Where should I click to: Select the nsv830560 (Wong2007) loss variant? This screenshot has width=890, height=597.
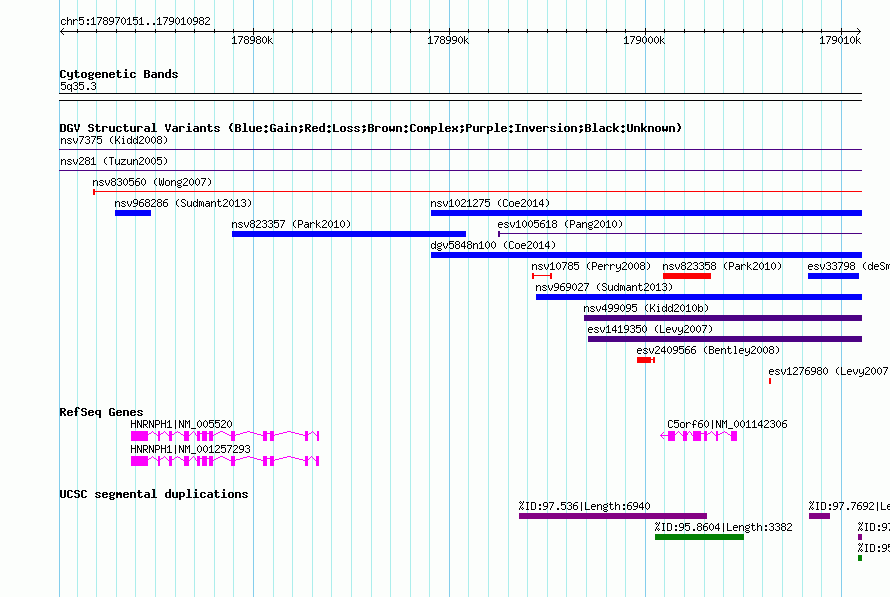pos(477,192)
